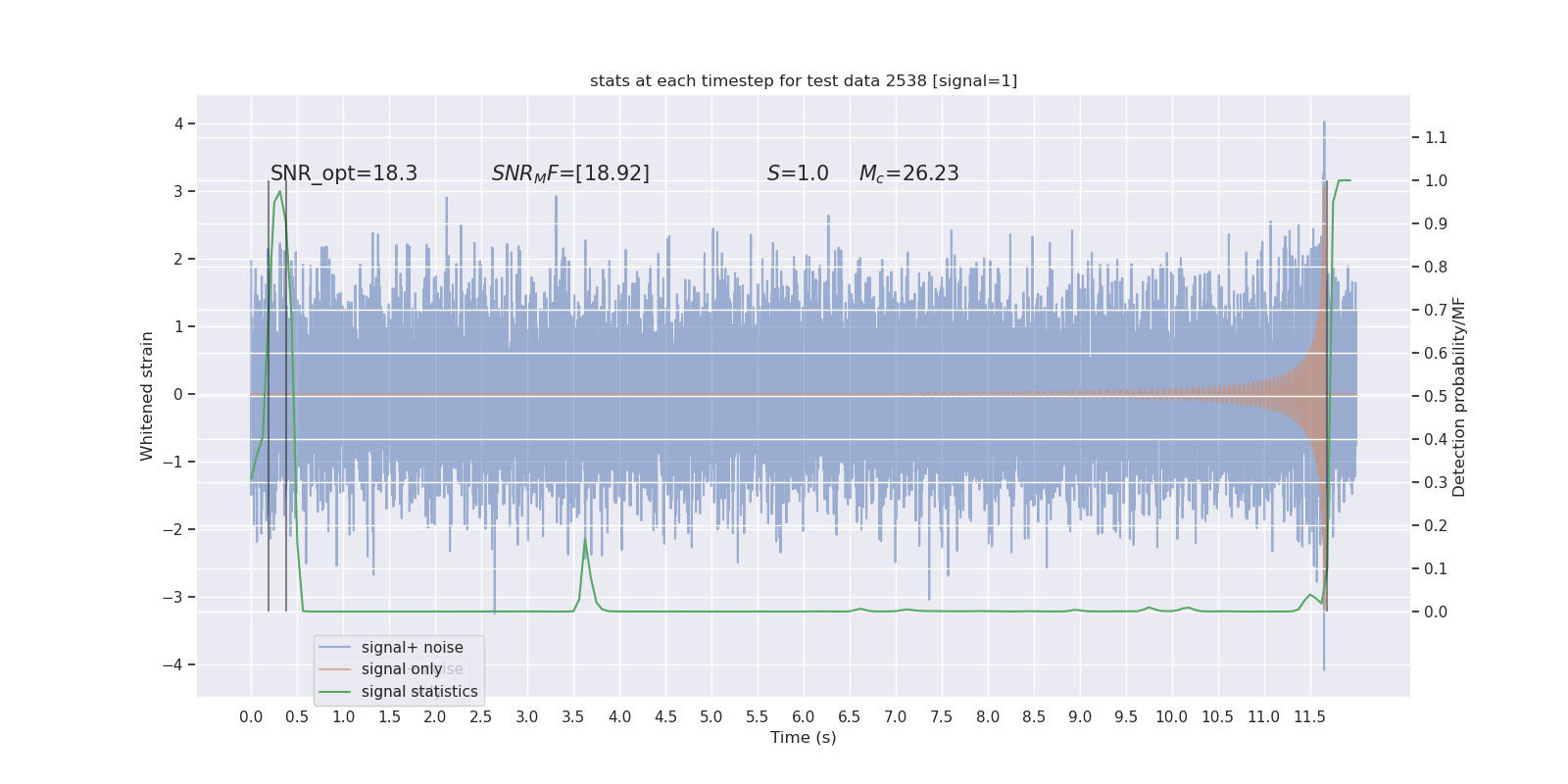The image size is (1568, 784).
Task: Select the 3.0 time axis tick label
Action: tap(527, 716)
